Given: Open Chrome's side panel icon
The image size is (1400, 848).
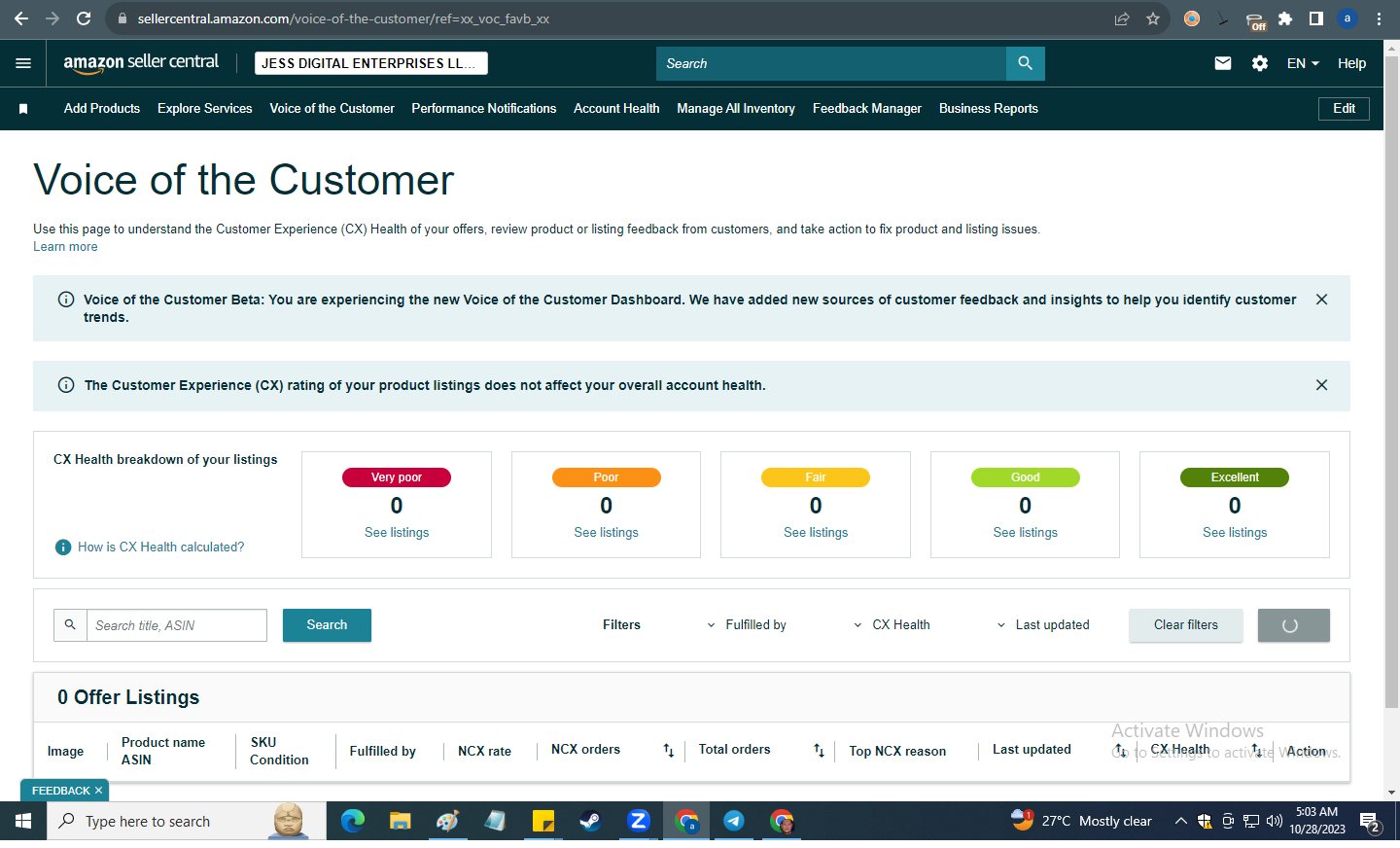Looking at the screenshot, I should point(1316,18).
